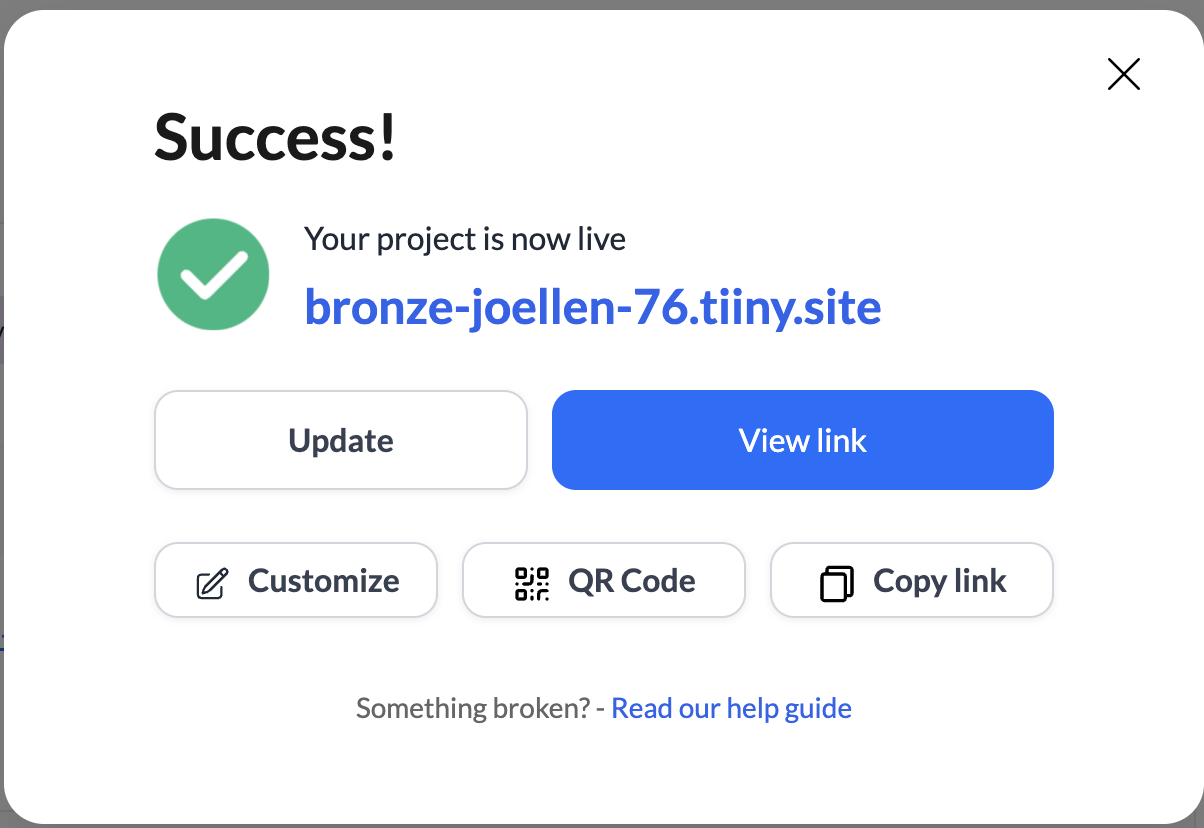Click the Something broken? helper text
1204x828 pixels.
(474, 708)
